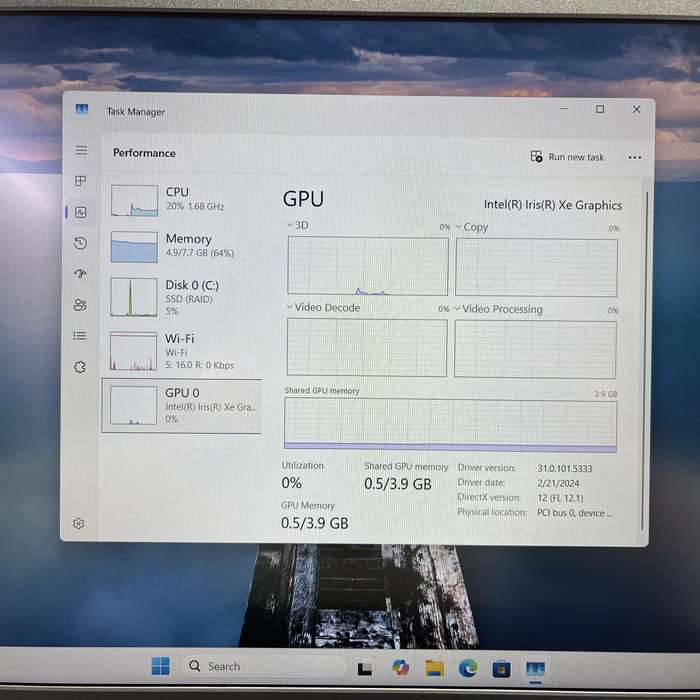The image size is (700, 700).
Task: Open the Windows Start menu
Action: coord(160,666)
